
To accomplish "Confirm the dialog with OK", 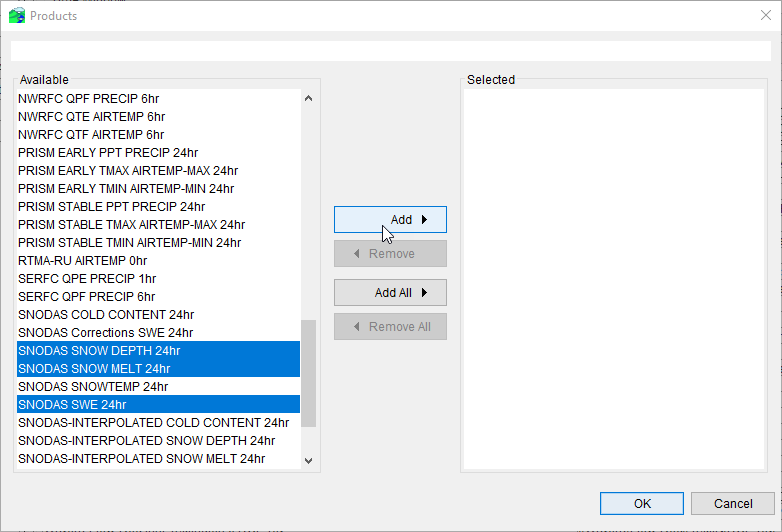I will [642, 504].
